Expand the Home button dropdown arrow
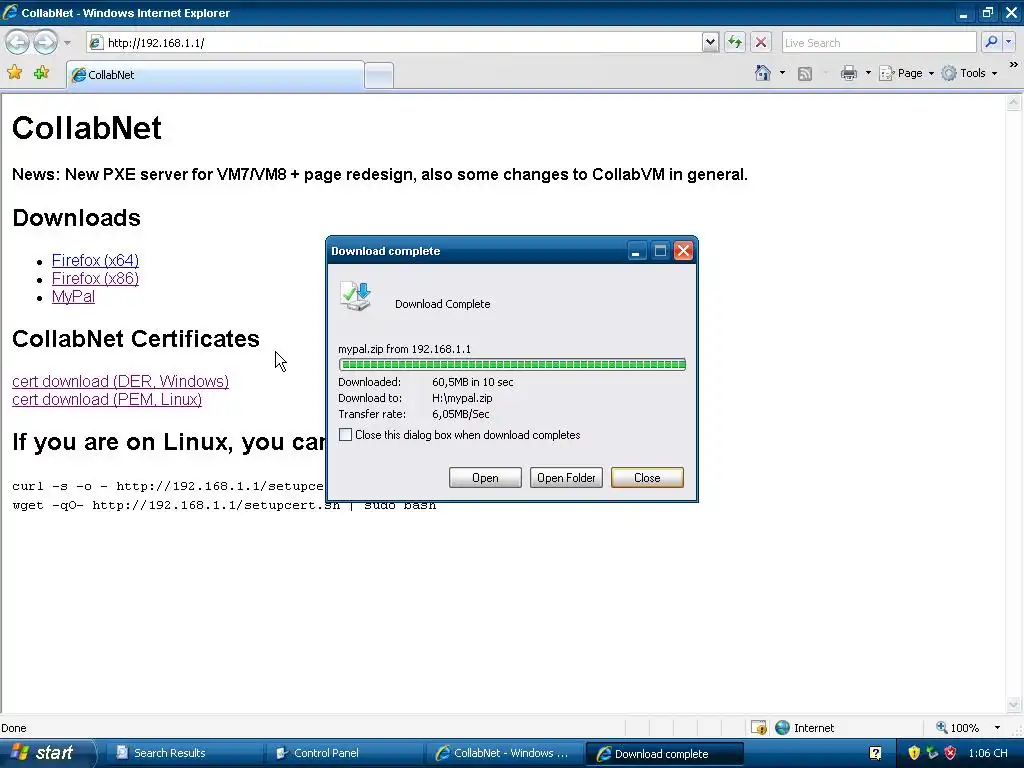 (782, 73)
